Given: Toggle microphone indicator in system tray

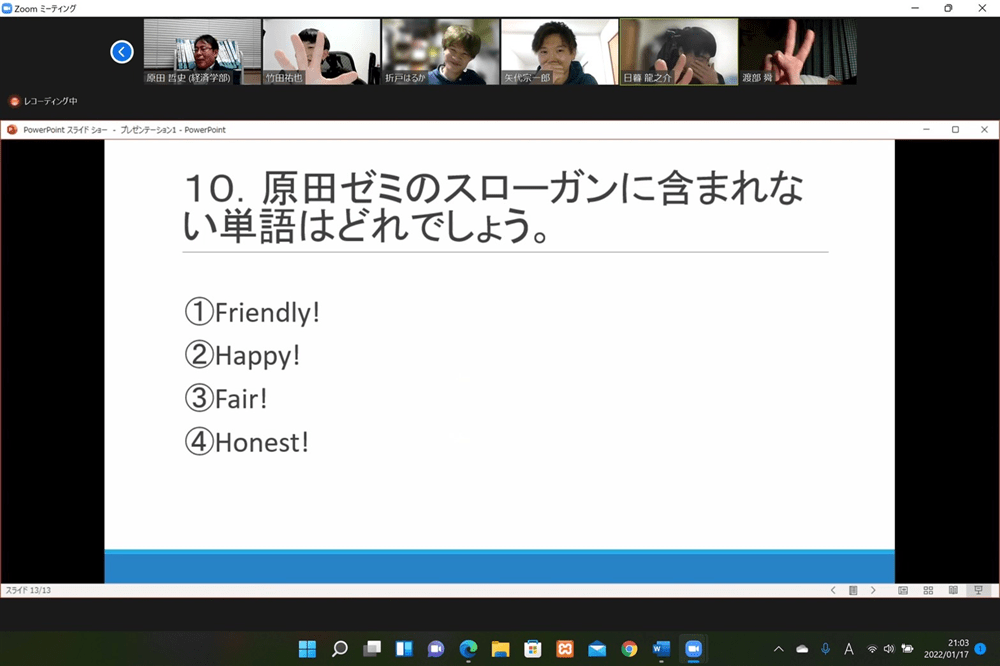Looking at the screenshot, I should coord(825,649).
